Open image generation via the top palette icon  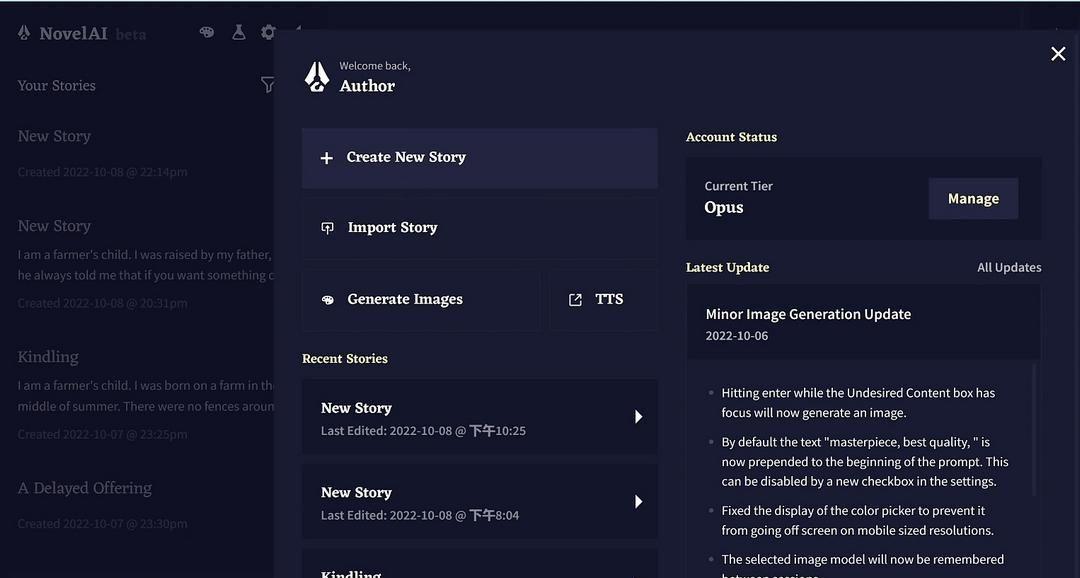point(207,32)
